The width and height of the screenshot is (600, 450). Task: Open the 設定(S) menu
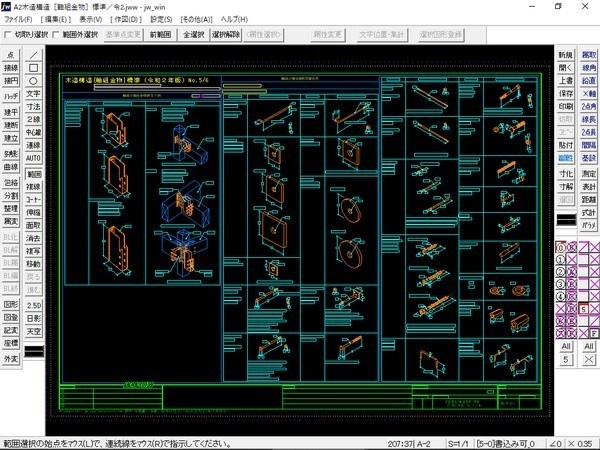click(x=161, y=19)
